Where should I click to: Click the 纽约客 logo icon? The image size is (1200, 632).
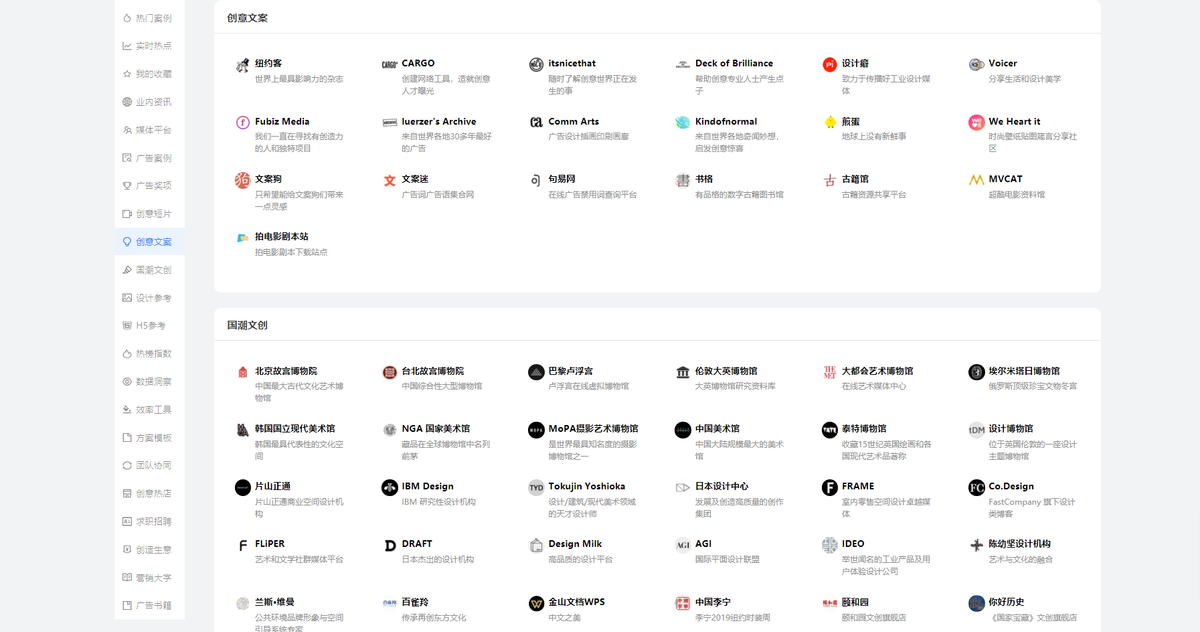[243, 64]
